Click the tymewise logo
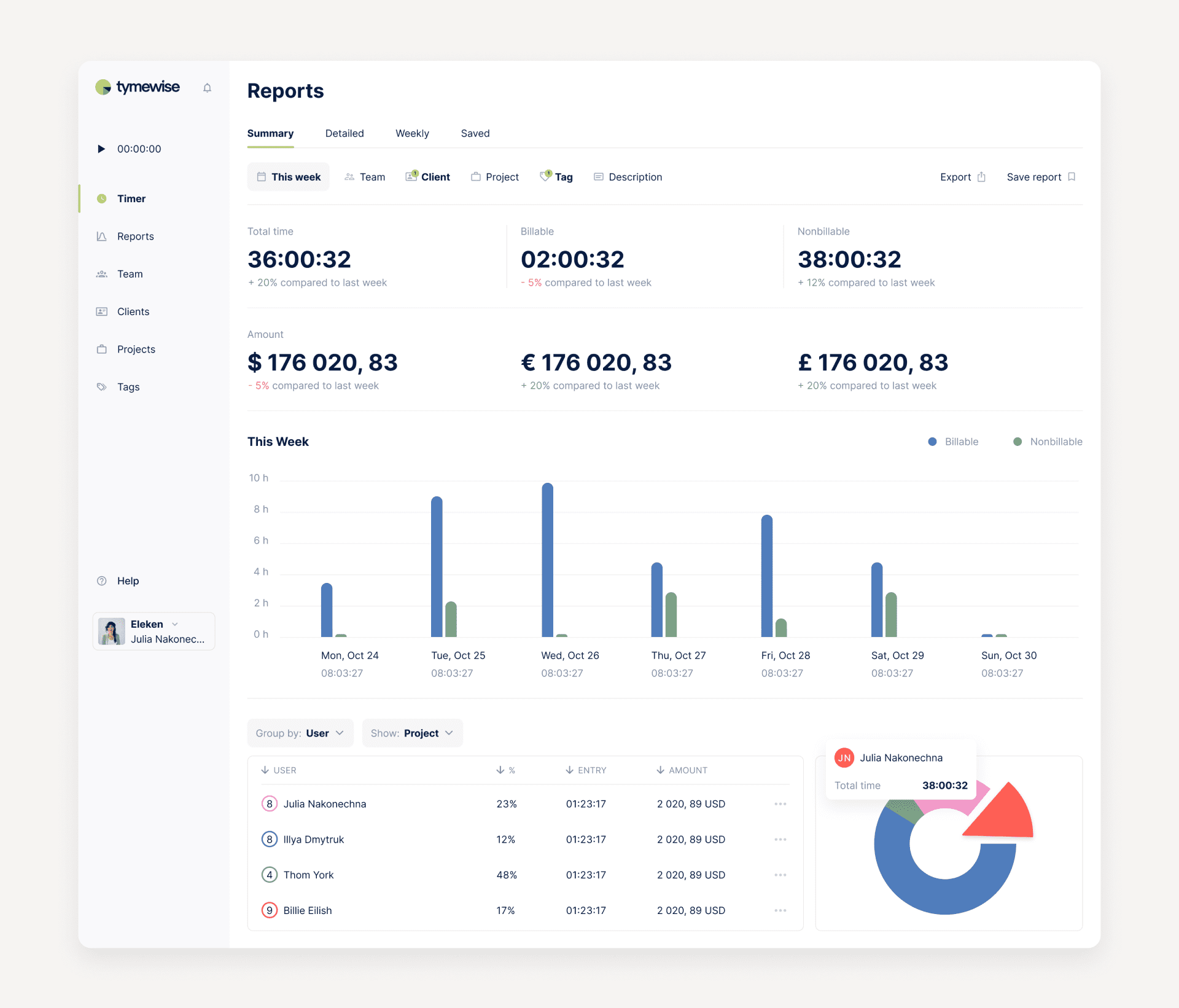The height and width of the screenshot is (1008, 1179). pos(138,87)
